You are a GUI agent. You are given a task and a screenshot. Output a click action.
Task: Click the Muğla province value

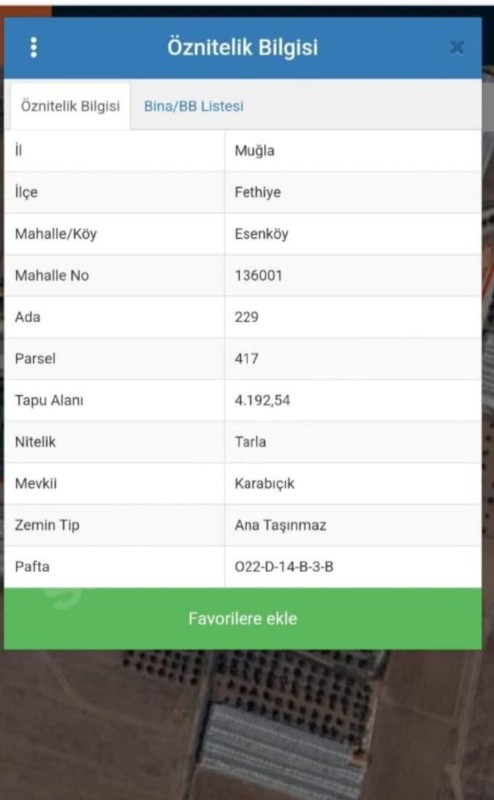[255, 151]
